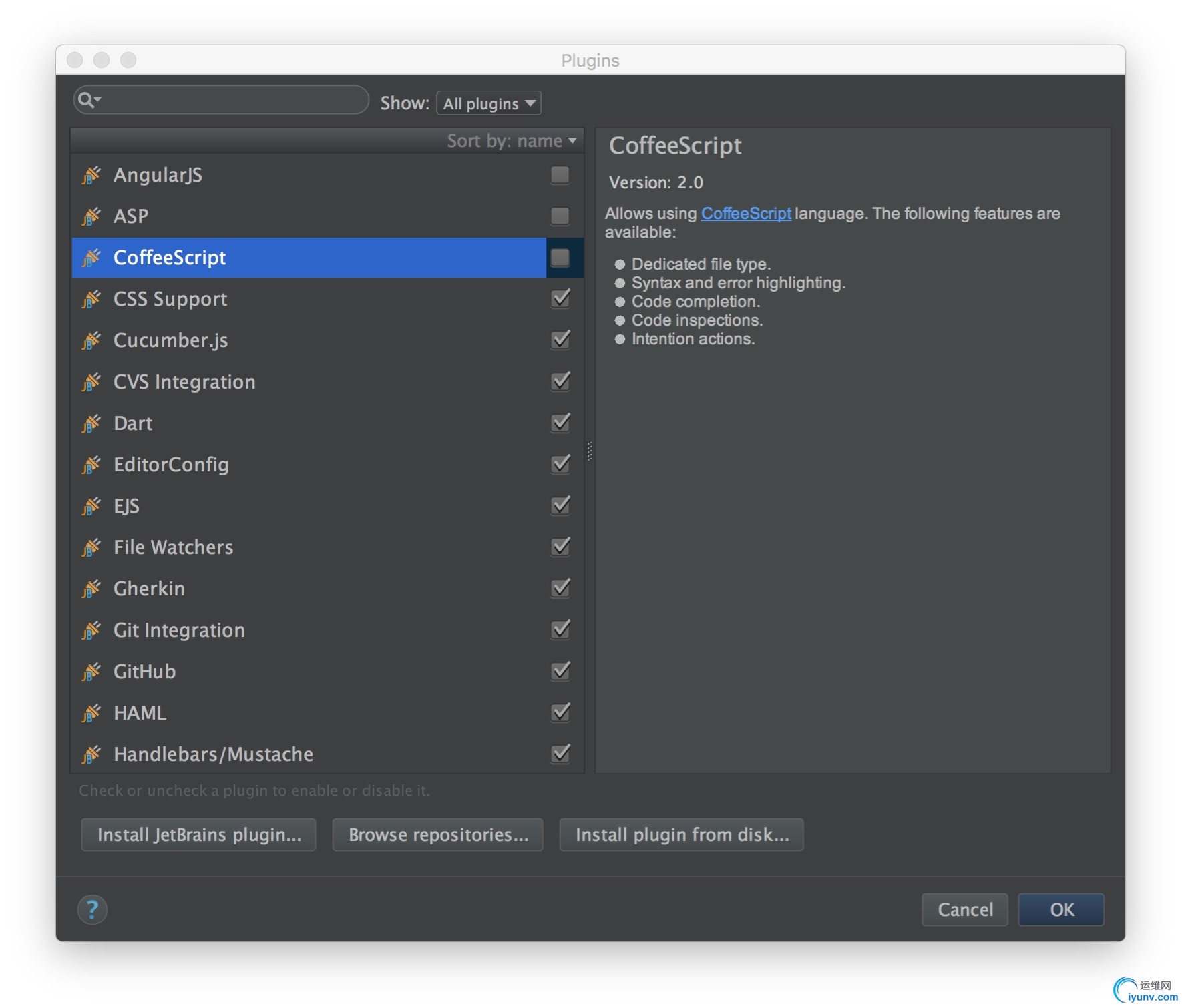Screen dimensions: 1182x1008
Task: Click the Gherkin plugin icon
Action: pyautogui.click(x=91, y=589)
